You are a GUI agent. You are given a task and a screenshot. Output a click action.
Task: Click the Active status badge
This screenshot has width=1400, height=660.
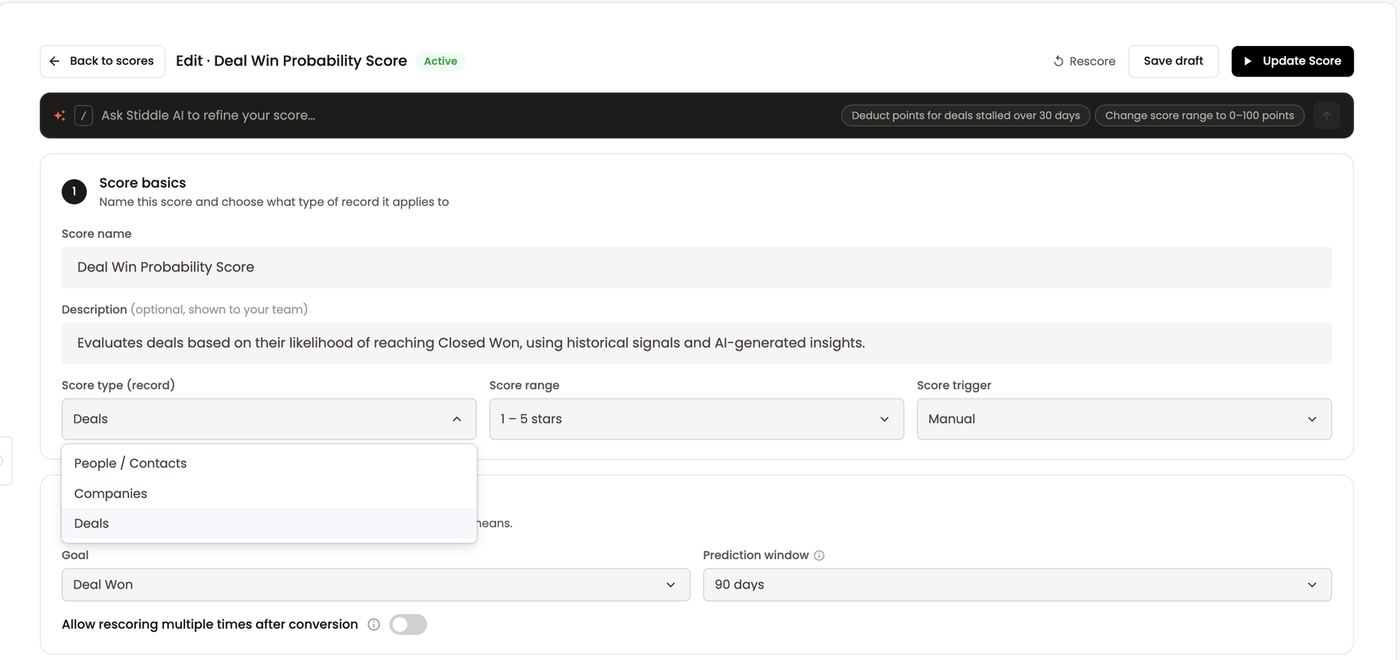[440, 61]
